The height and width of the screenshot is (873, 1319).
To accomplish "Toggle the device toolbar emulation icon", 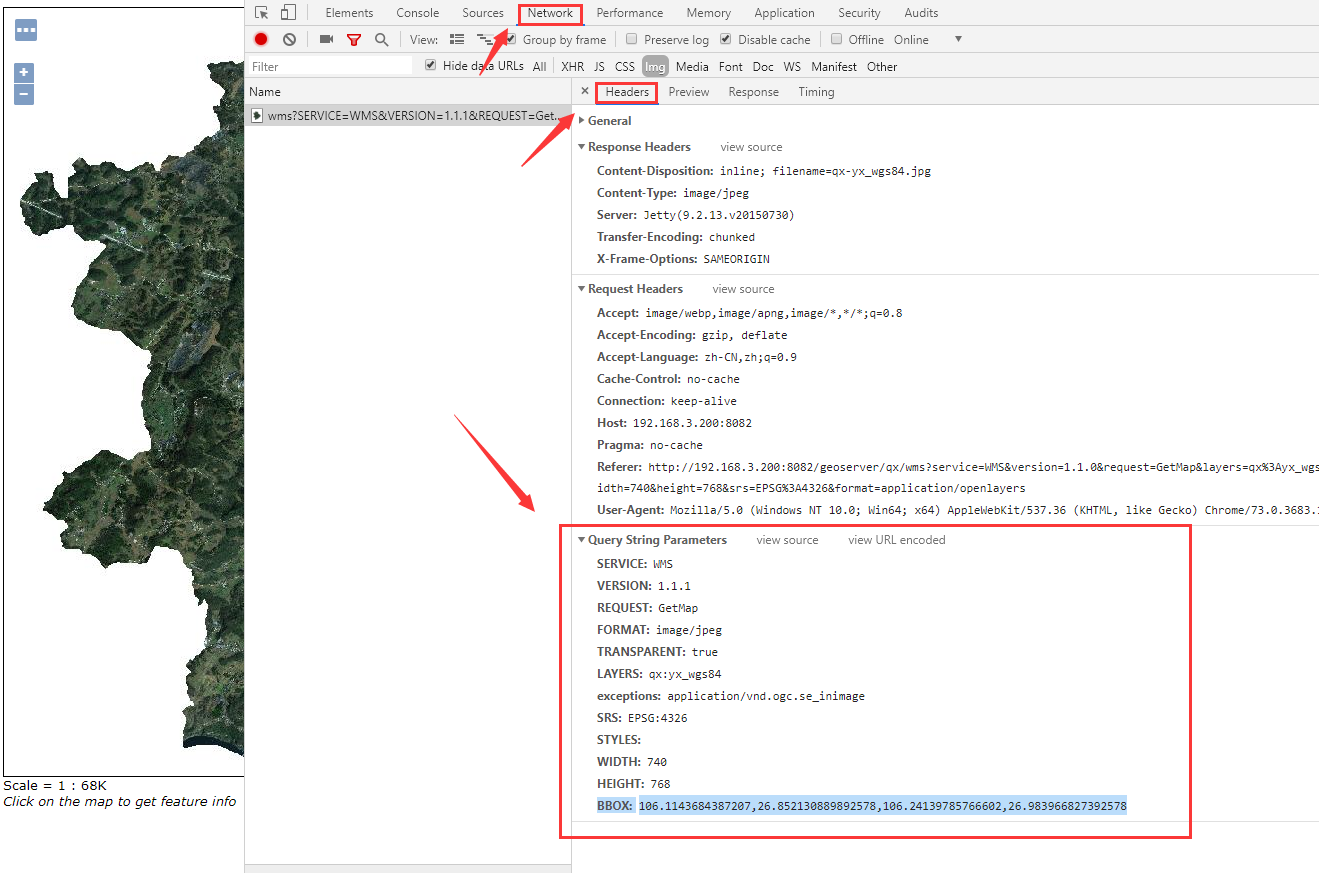I will point(287,12).
